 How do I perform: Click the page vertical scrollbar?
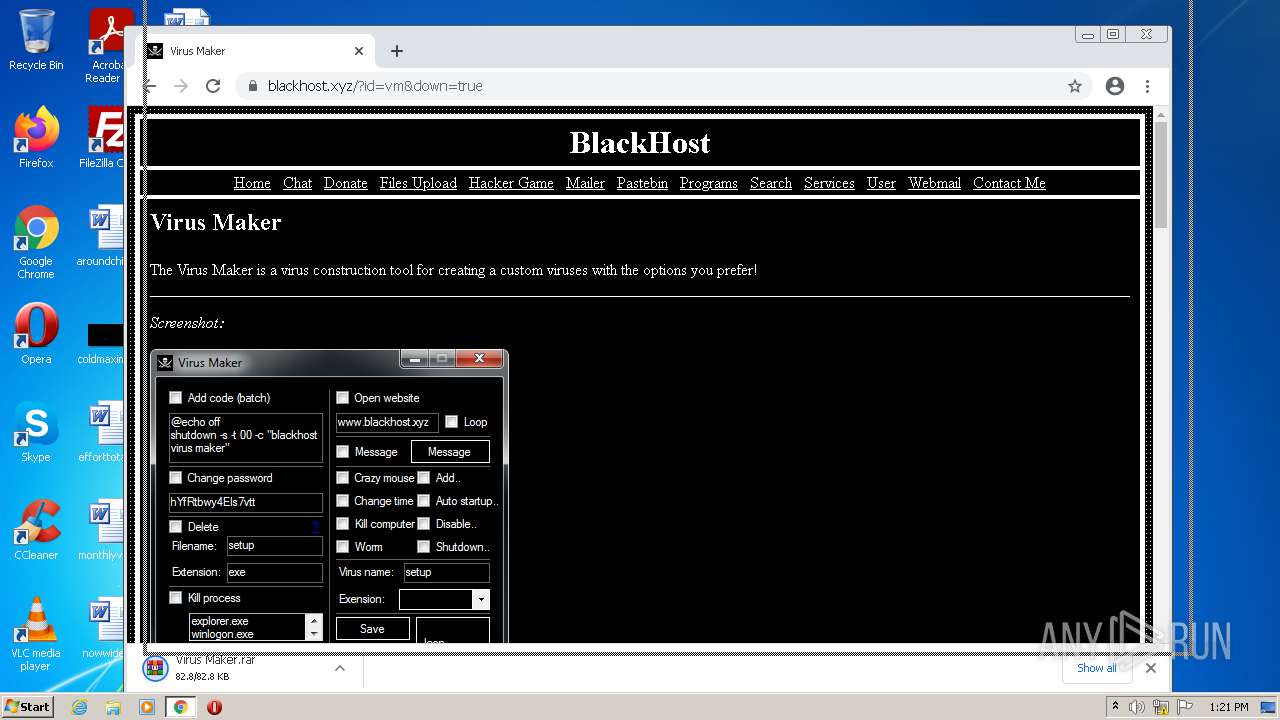pyautogui.click(x=1160, y=175)
